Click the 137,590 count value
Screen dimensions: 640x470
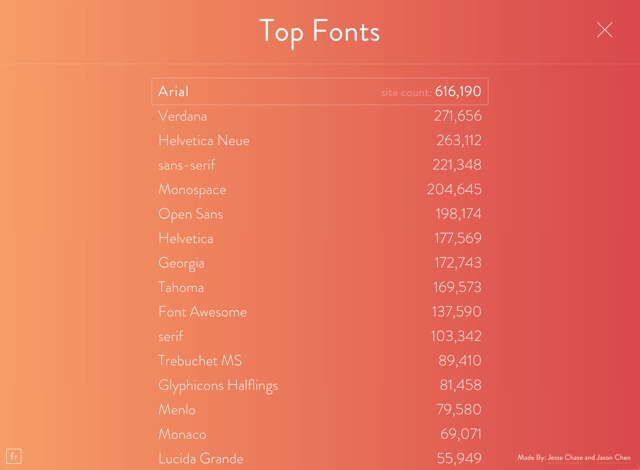(457, 312)
